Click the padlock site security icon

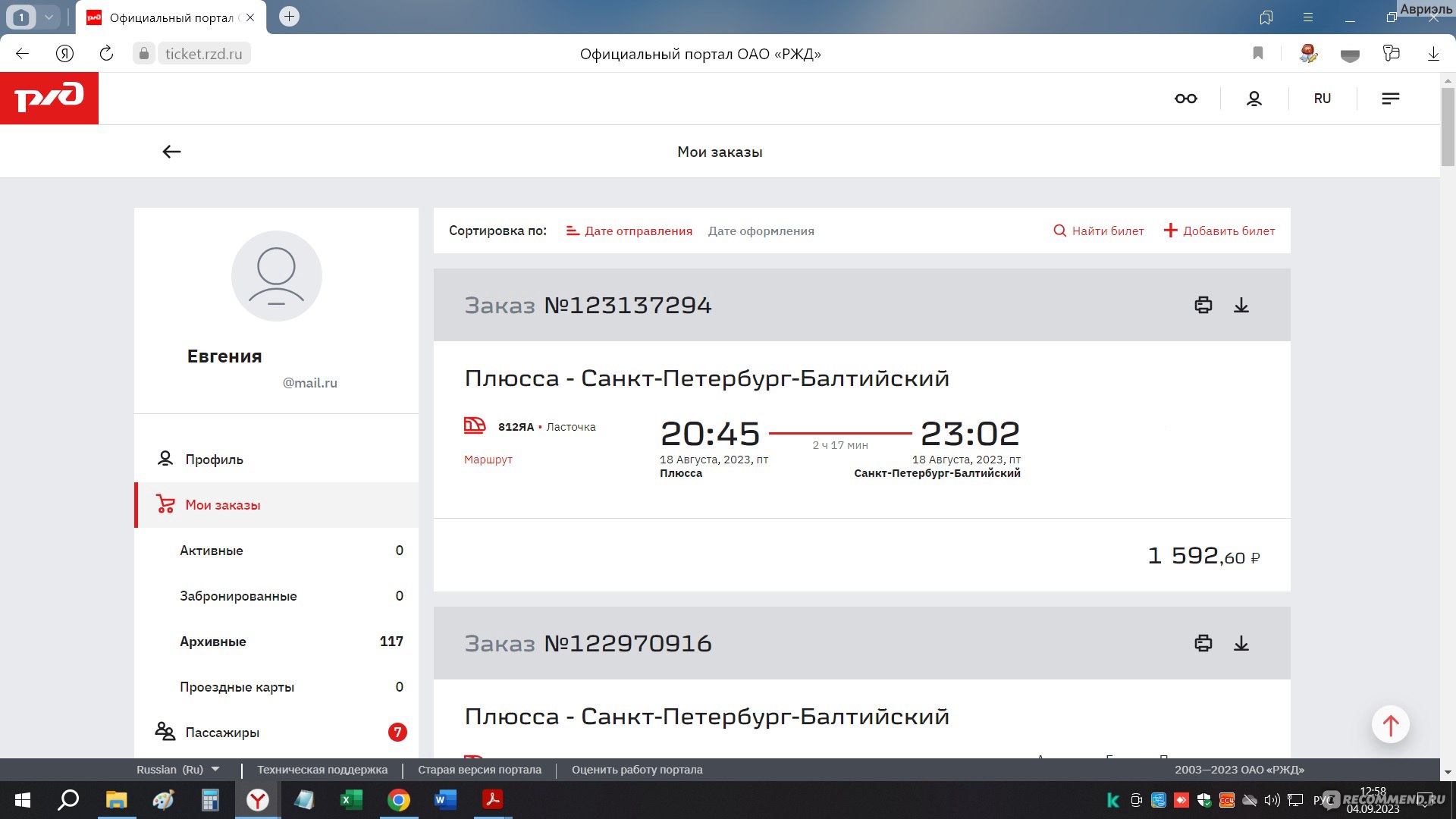(x=144, y=54)
